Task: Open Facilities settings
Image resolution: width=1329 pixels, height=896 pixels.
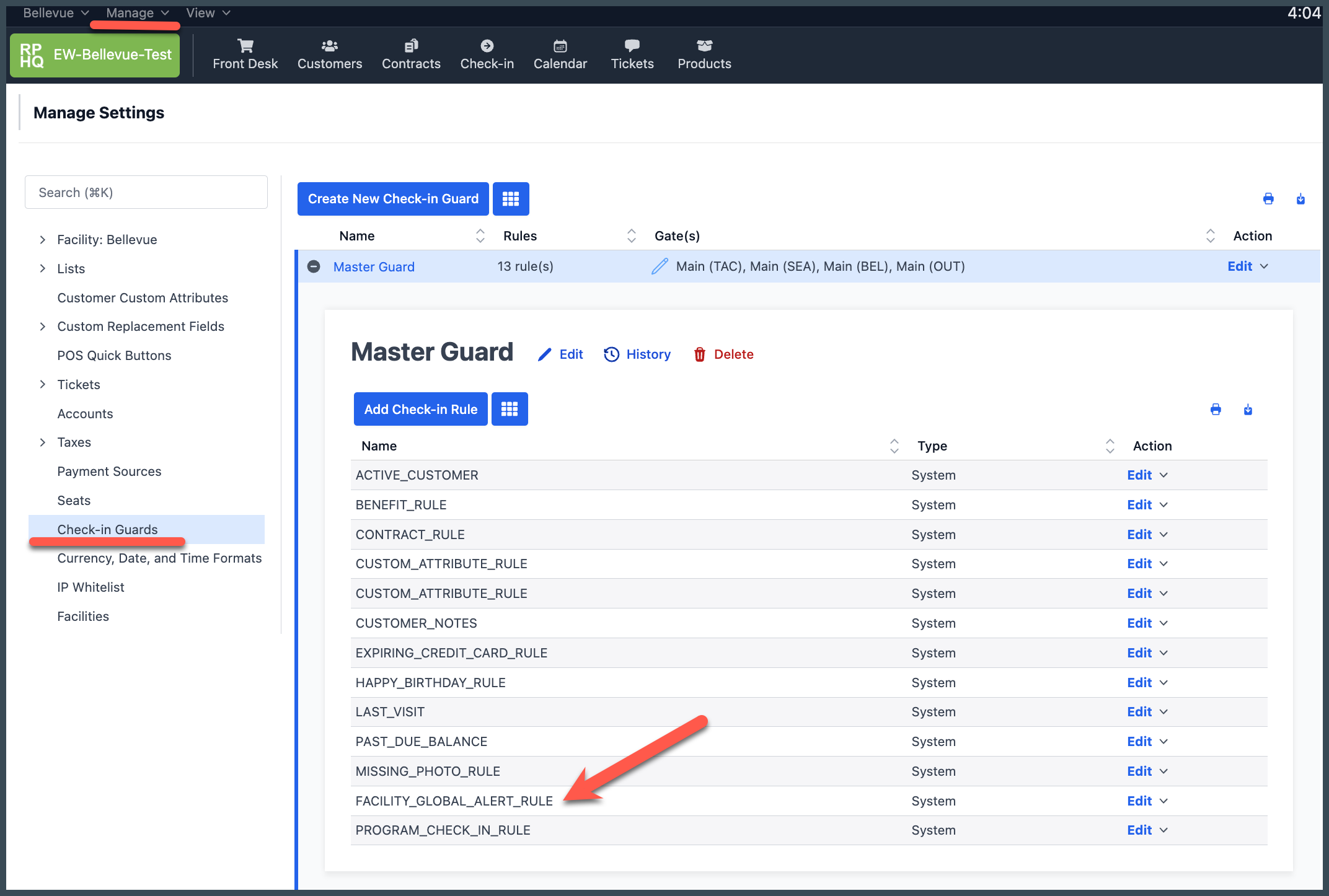Action: [x=83, y=617]
